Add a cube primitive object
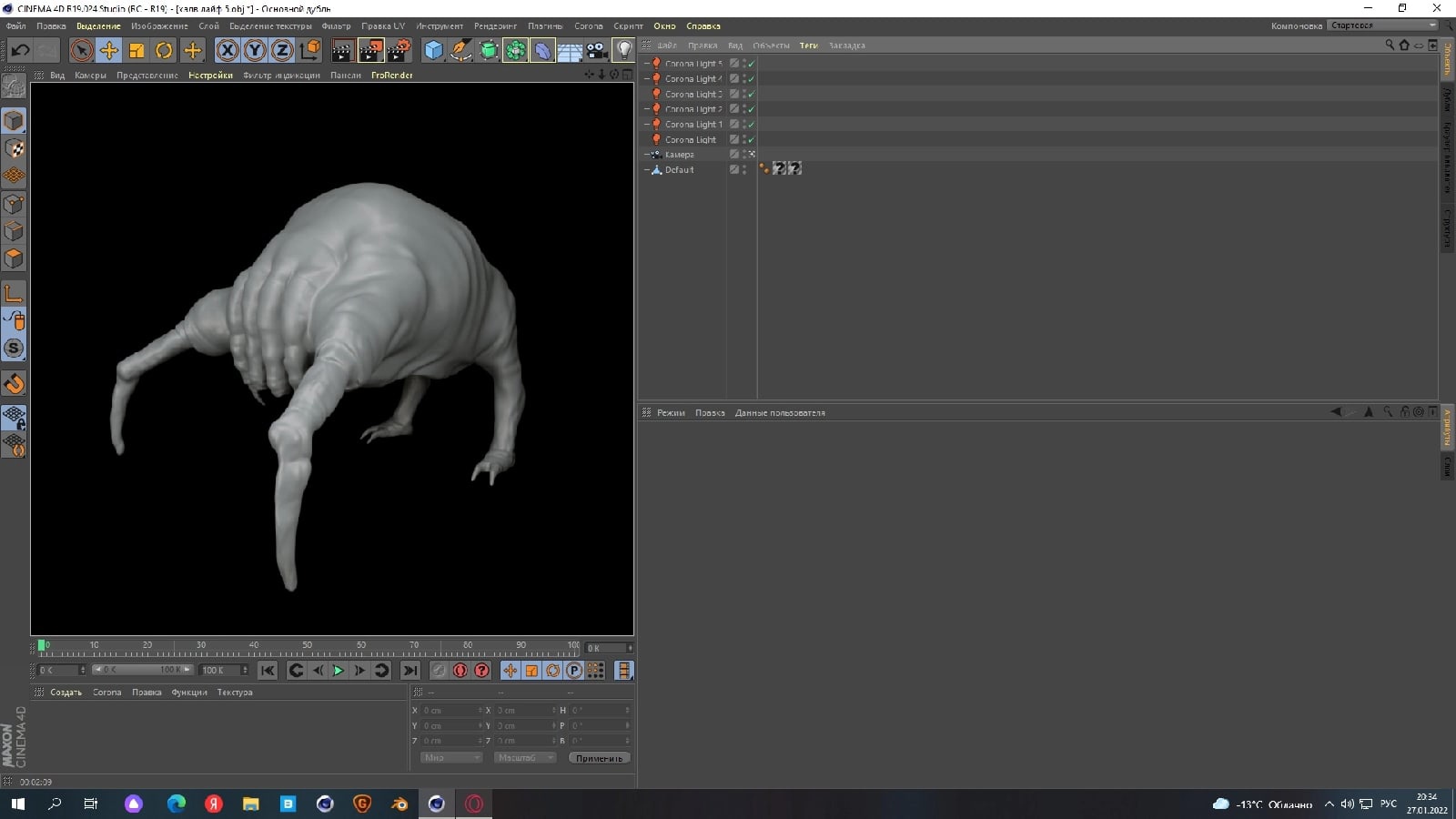This screenshot has width=1456, height=819. [433, 51]
